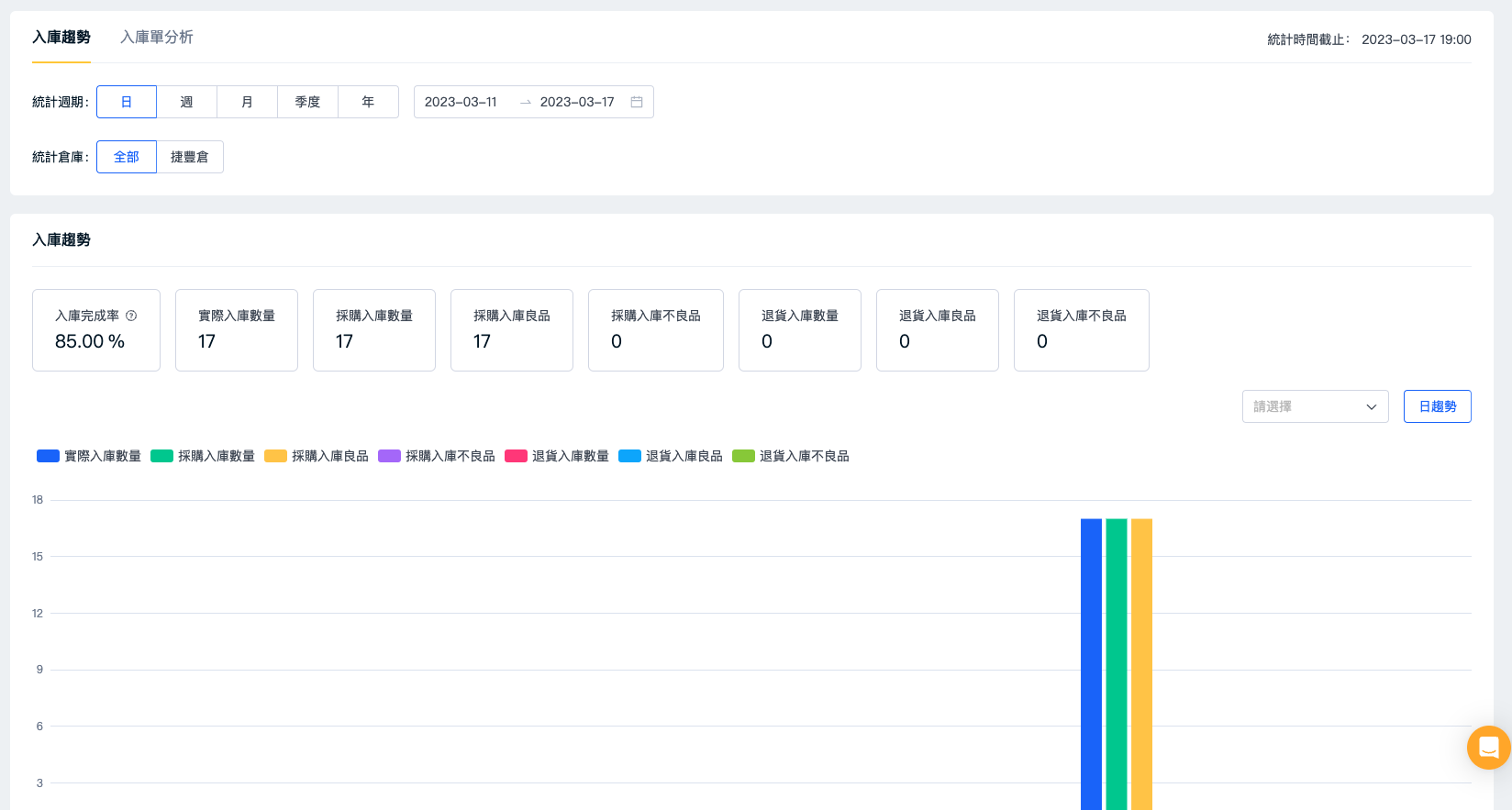Choose 全部 warehouse filter
The height and width of the screenshot is (810, 1512).
(x=127, y=157)
